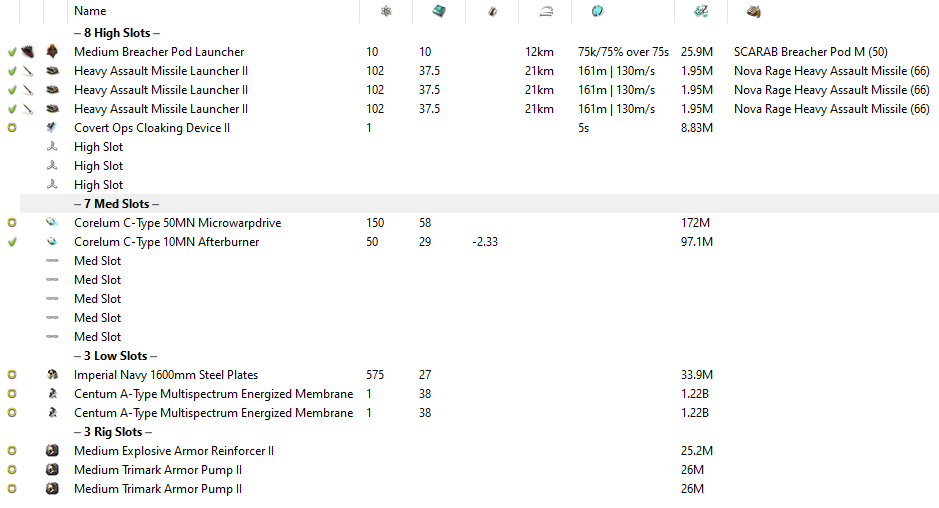The image size is (939, 508).
Task: Click the '-2.33' capacitor usage value
Action: 484,242
